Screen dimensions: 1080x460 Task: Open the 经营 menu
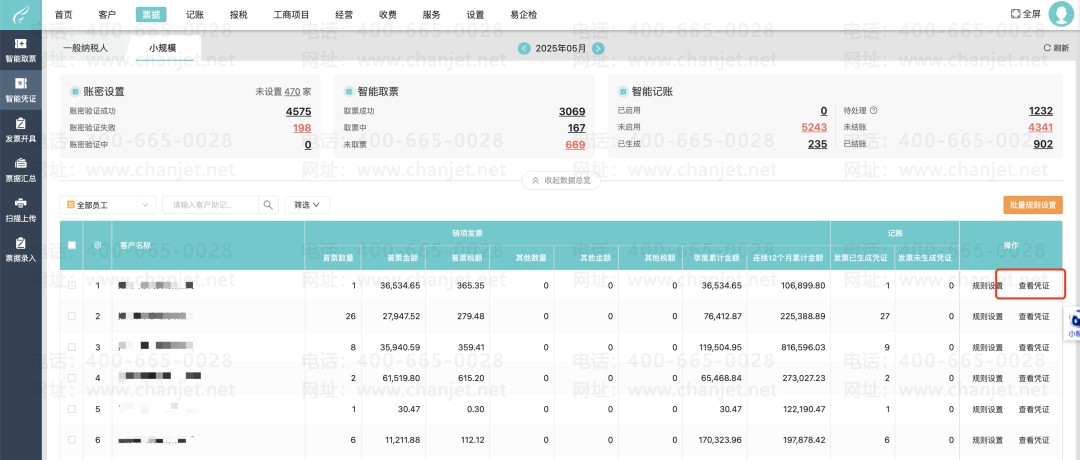pyautogui.click(x=344, y=14)
